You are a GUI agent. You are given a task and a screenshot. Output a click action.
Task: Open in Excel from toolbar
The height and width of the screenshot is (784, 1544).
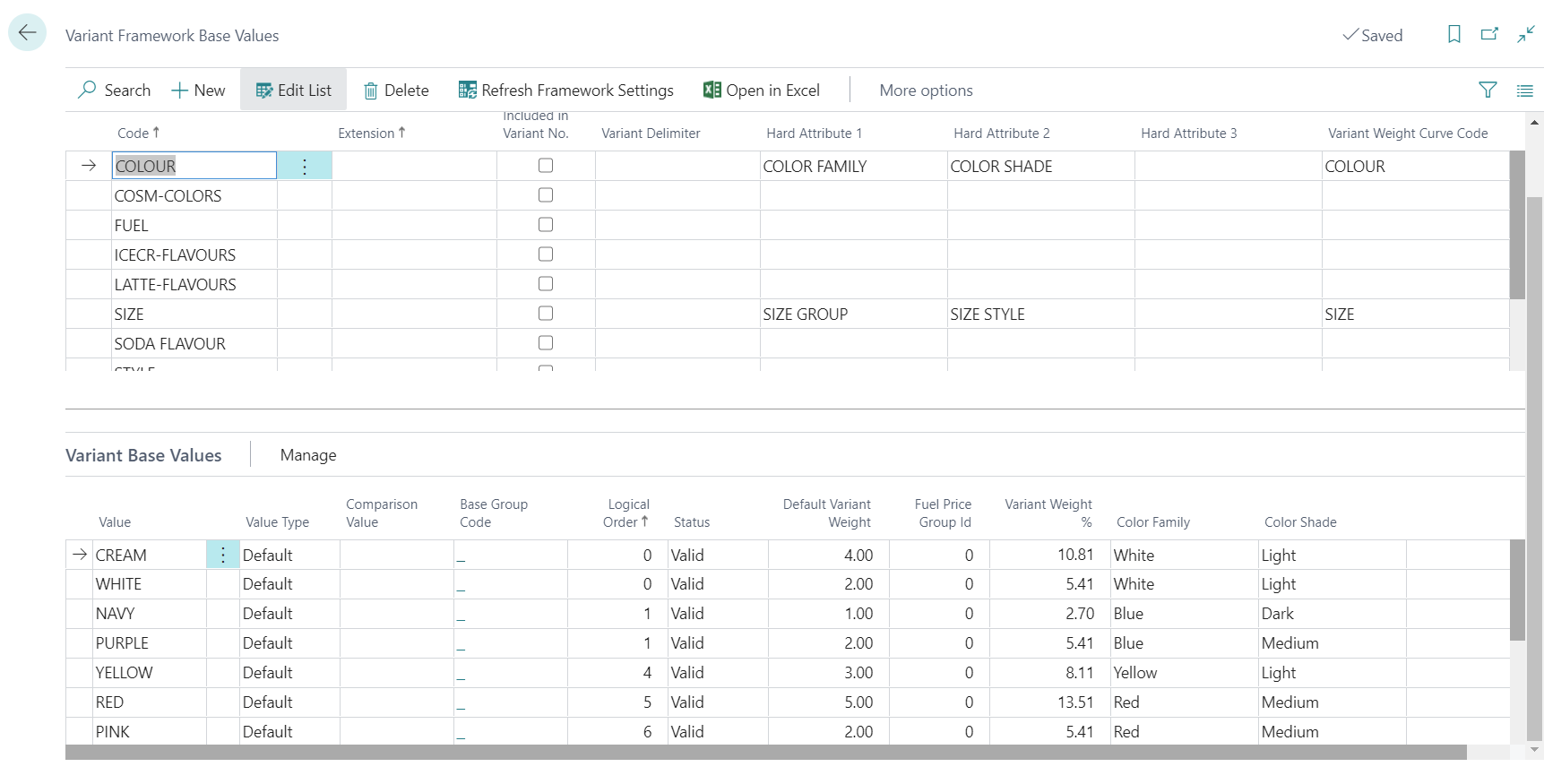(x=761, y=90)
